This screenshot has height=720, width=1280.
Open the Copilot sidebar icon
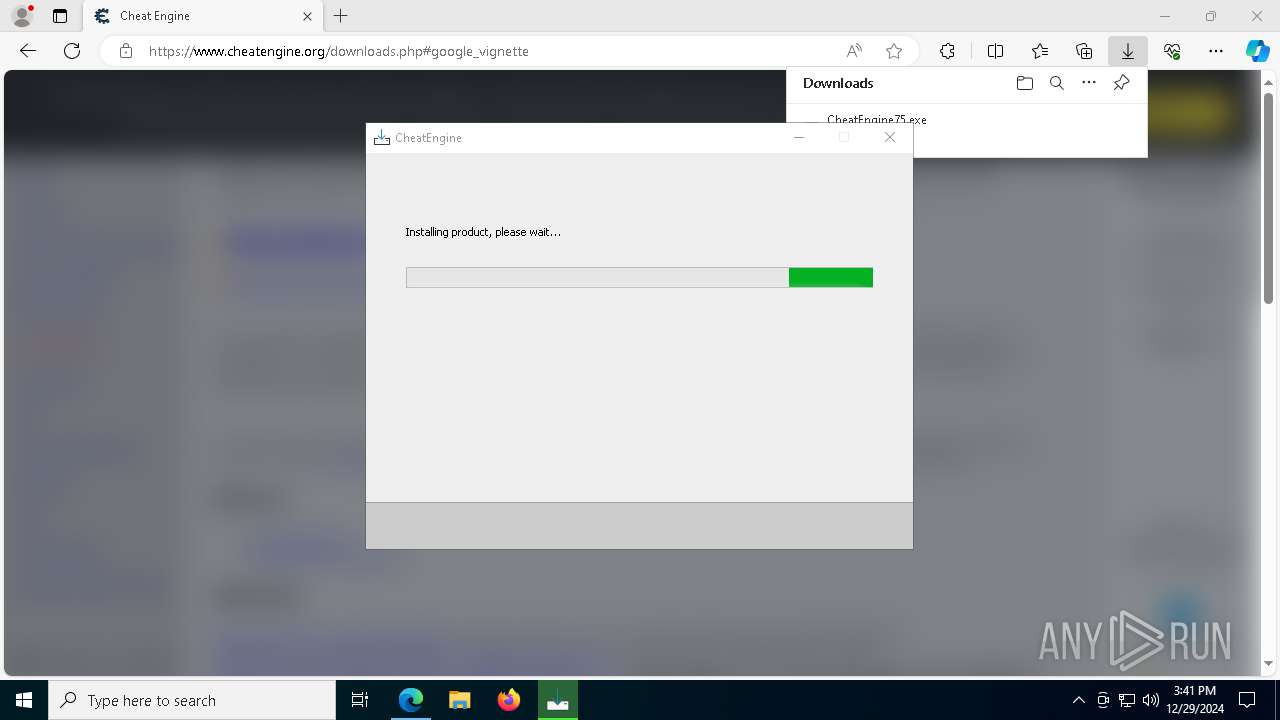coord(1257,51)
